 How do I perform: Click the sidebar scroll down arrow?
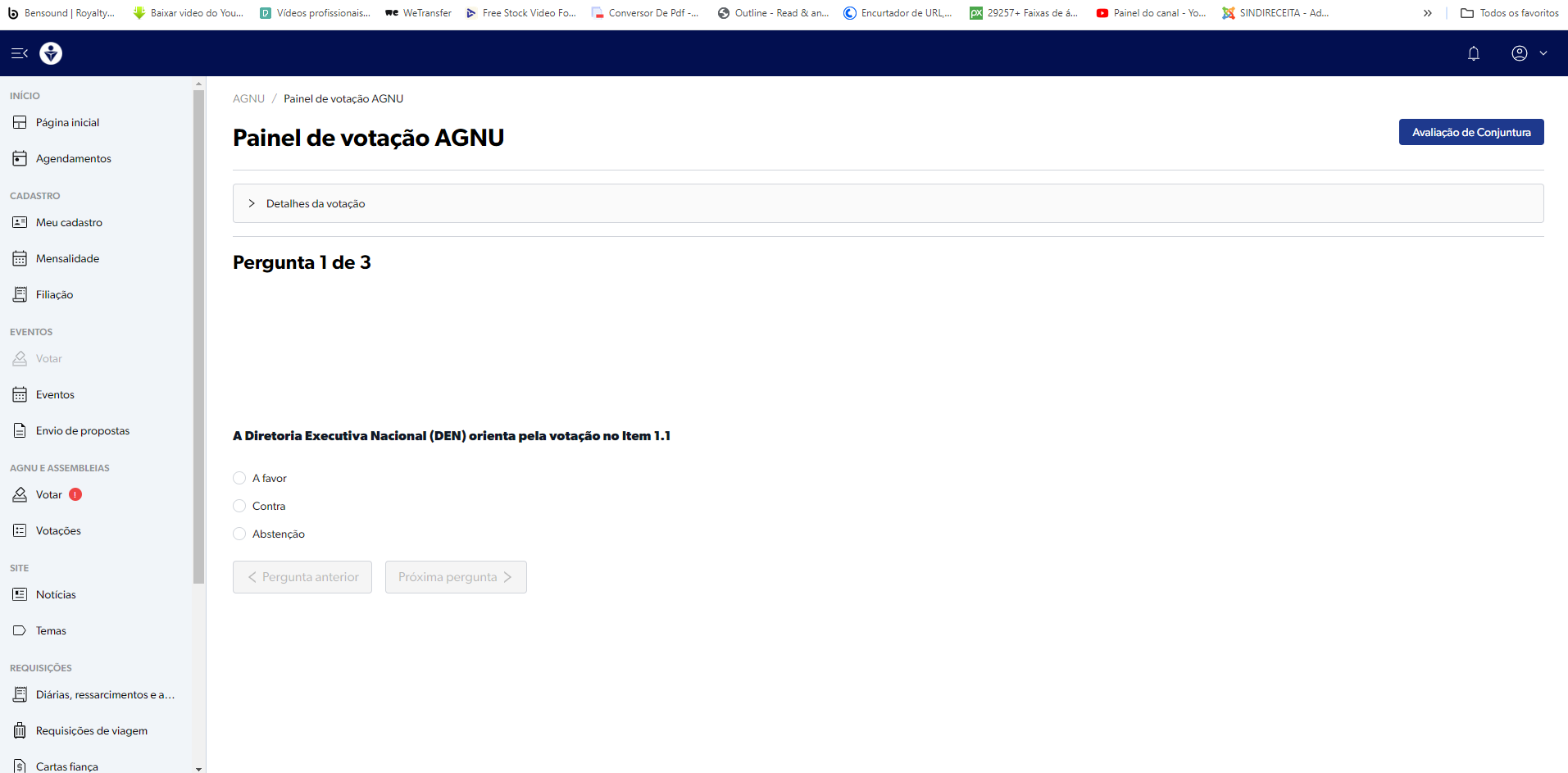[x=198, y=768]
